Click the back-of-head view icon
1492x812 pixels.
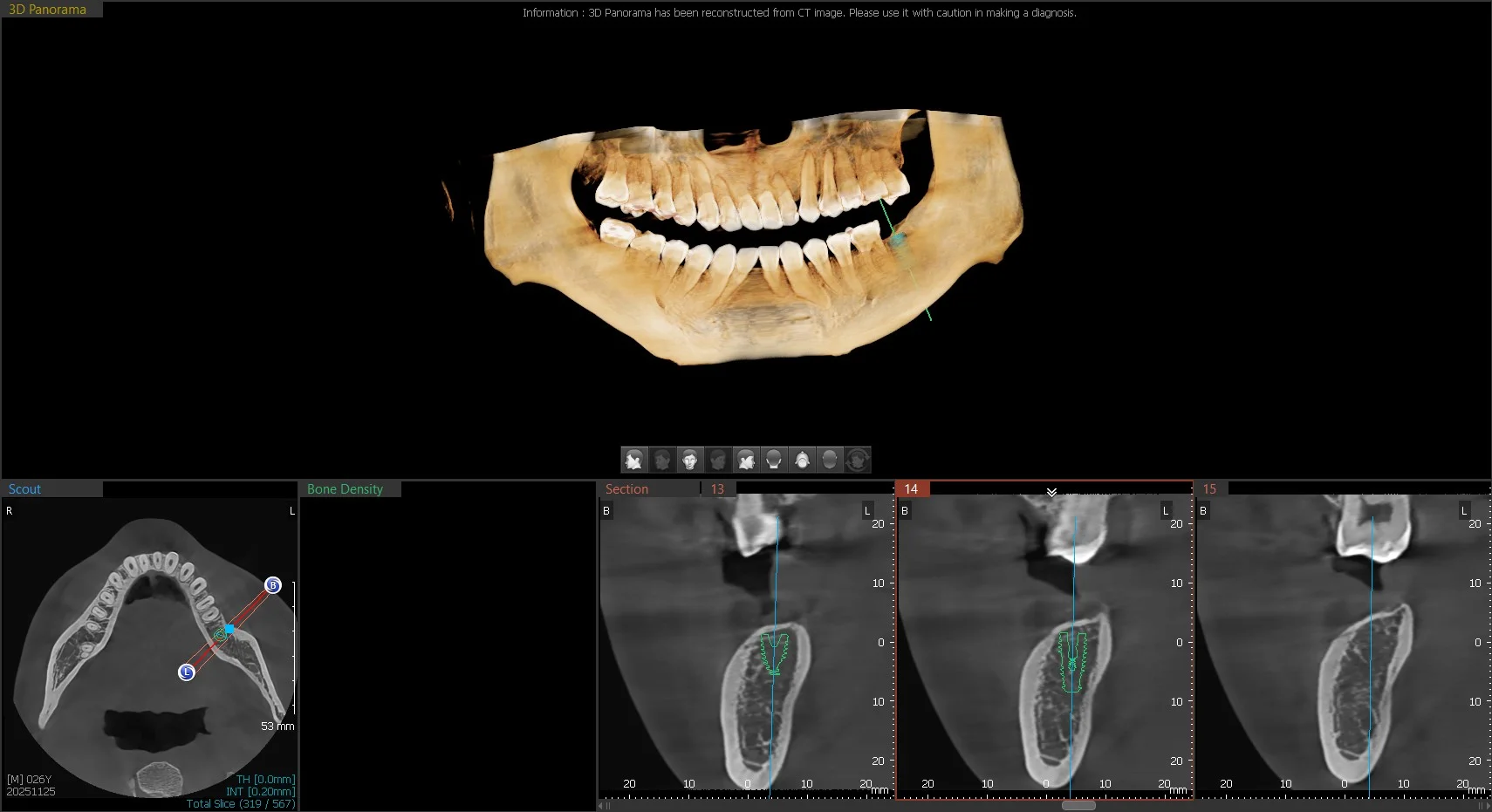(775, 460)
